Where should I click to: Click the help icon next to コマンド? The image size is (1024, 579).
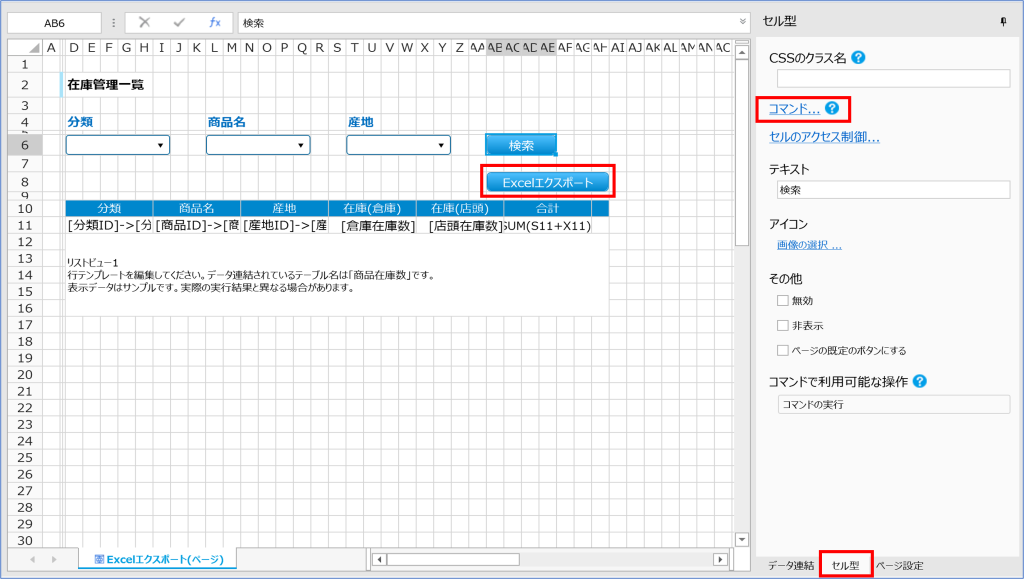832,107
